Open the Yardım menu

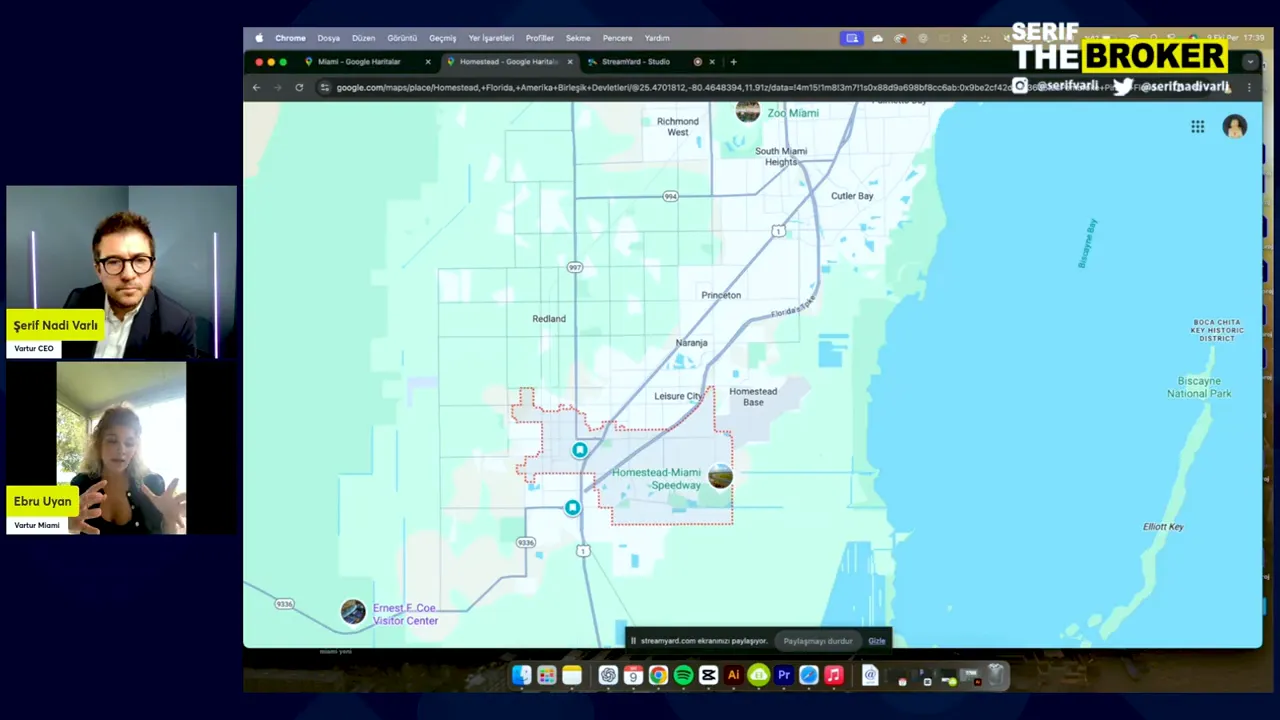click(x=657, y=38)
